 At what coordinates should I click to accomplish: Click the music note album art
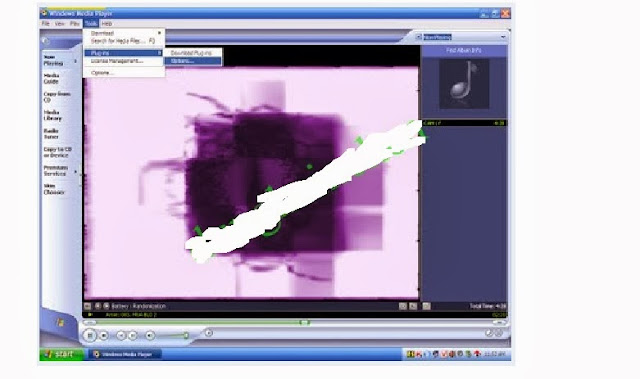(x=464, y=84)
